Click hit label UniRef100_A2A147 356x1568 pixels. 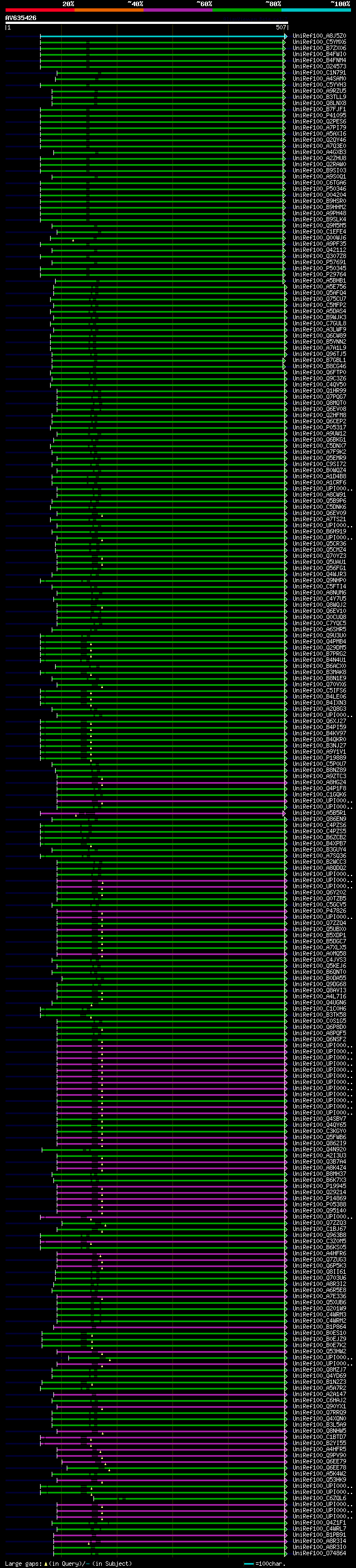(x=319, y=1394)
